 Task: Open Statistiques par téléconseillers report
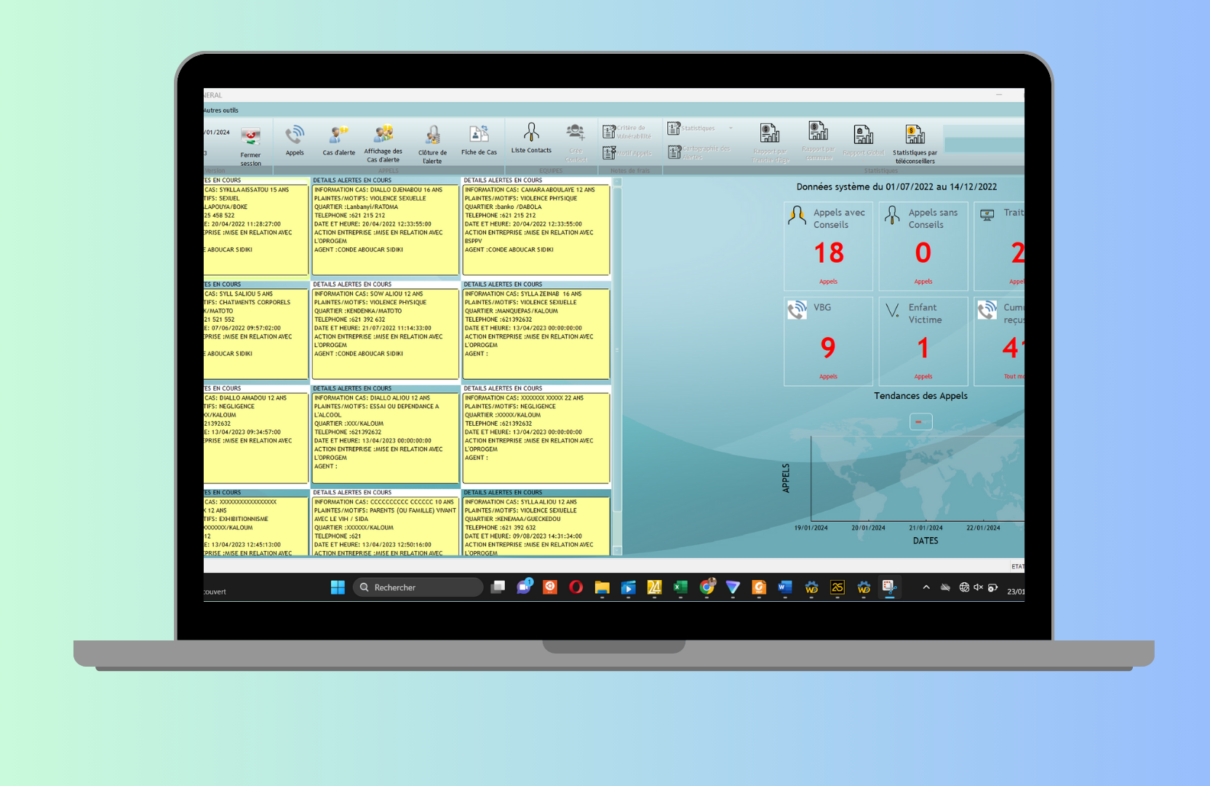click(914, 141)
